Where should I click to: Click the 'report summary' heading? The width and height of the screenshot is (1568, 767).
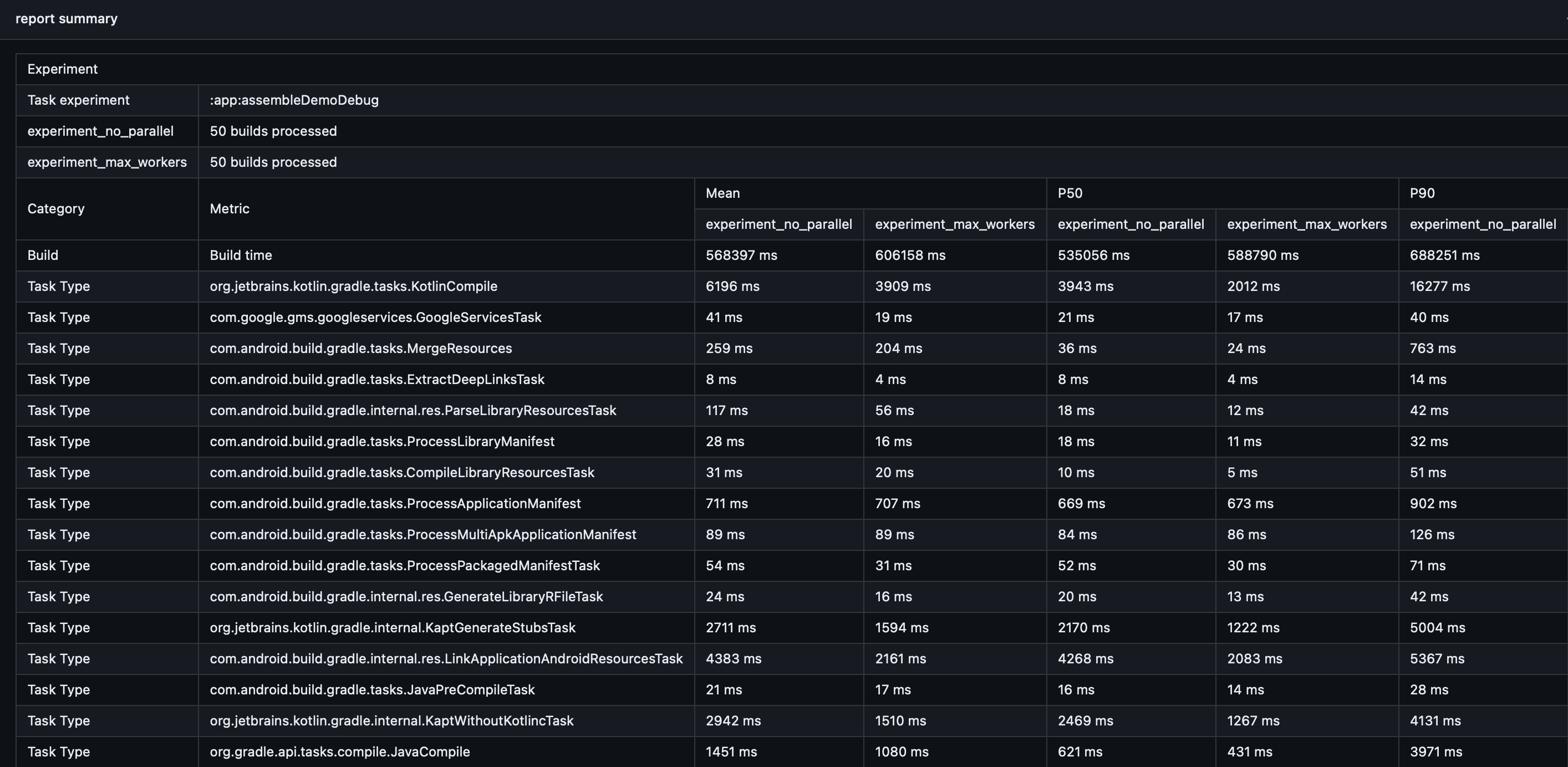pyautogui.click(x=67, y=19)
